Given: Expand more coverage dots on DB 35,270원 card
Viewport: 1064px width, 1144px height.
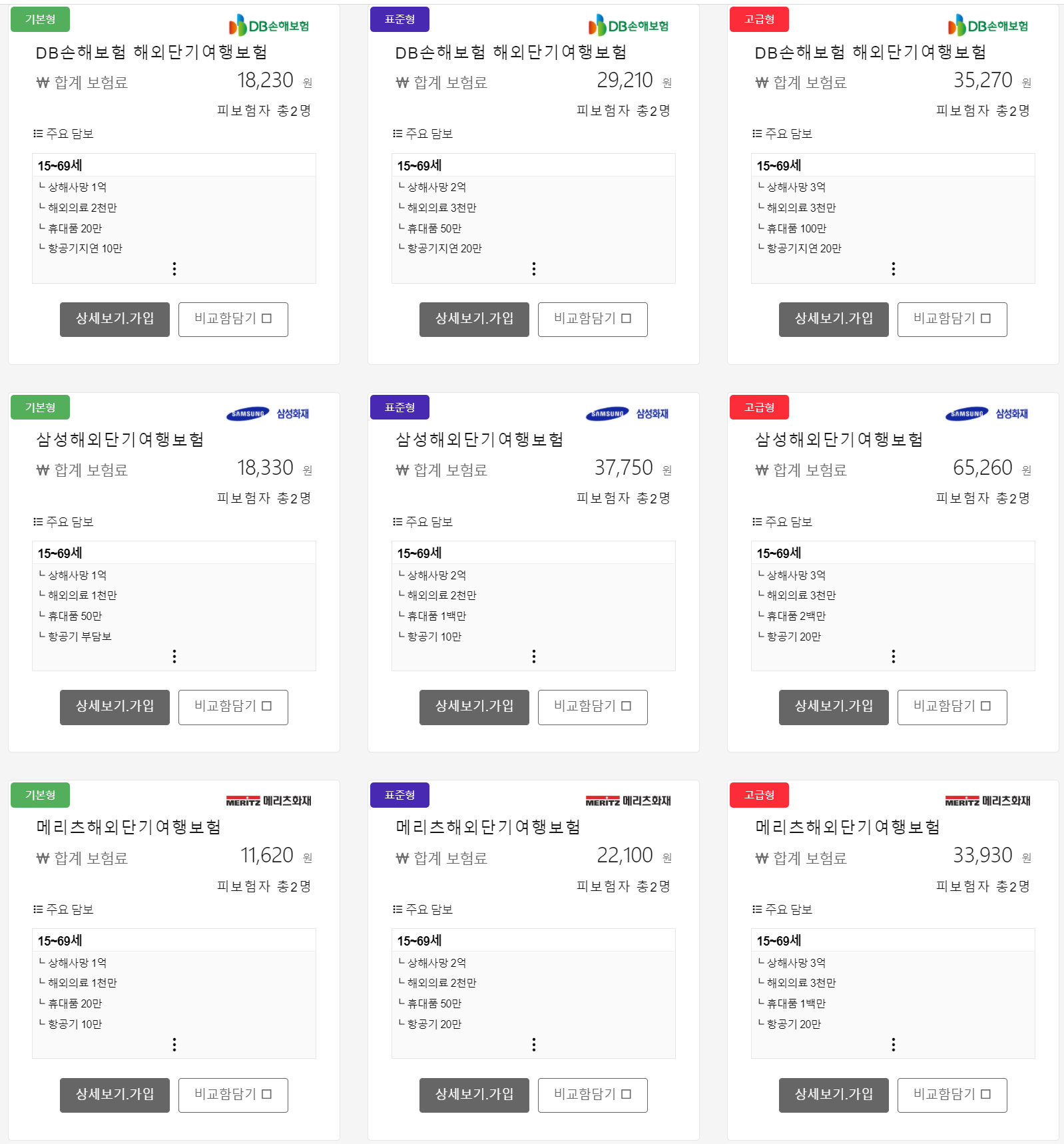Looking at the screenshot, I should [x=894, y=268].
